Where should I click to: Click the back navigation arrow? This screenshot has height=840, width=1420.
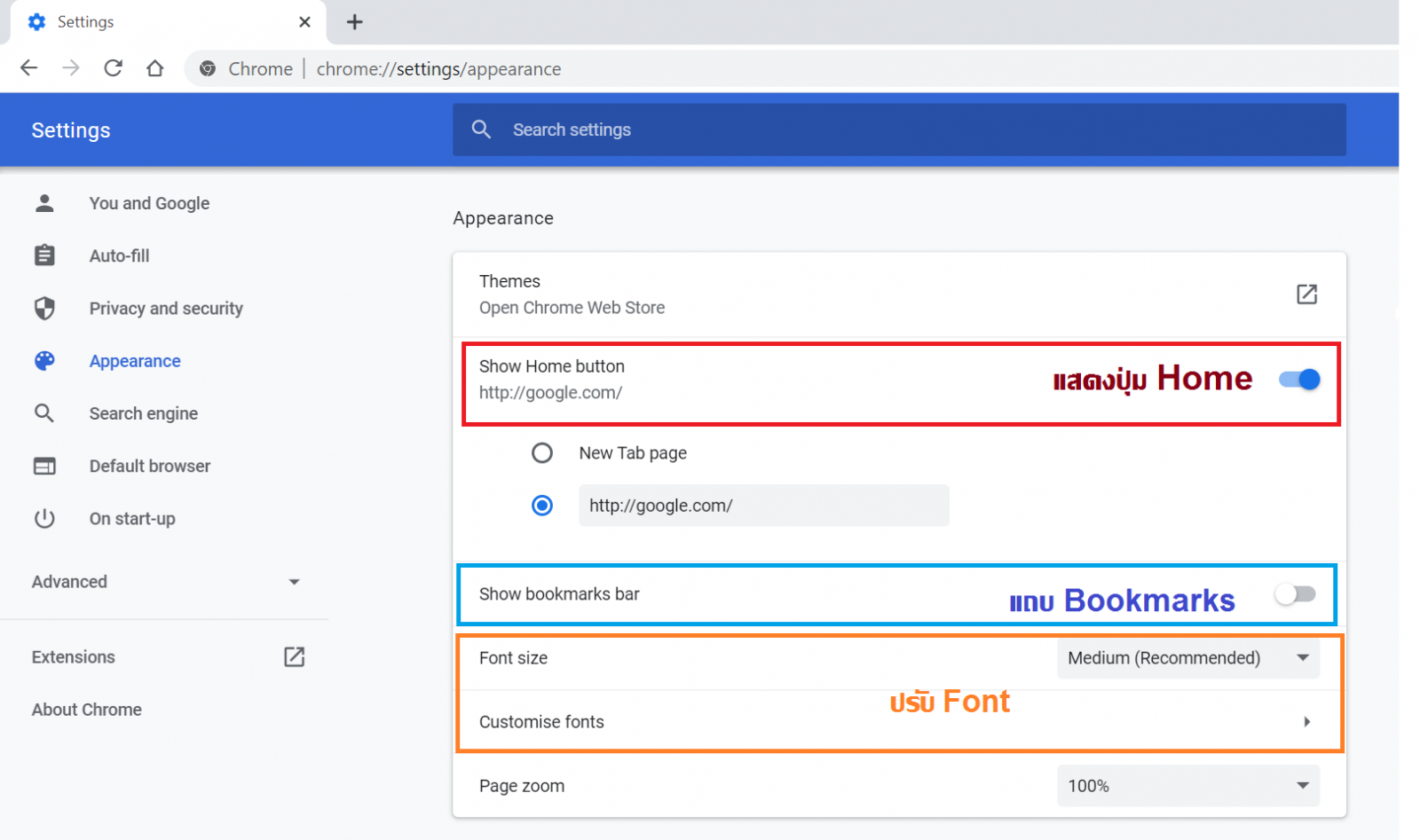29,68
